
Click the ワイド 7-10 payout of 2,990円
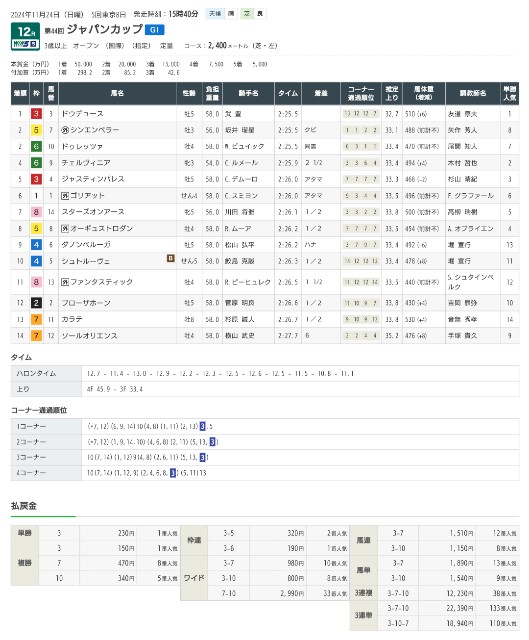point(292,593)
